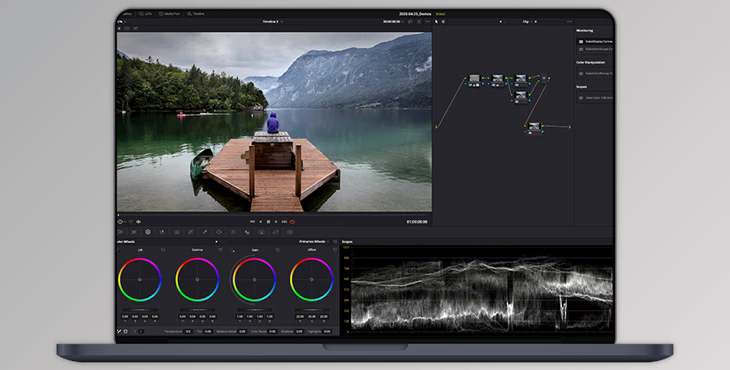Open the Media Pool panel

click(169, 13)
